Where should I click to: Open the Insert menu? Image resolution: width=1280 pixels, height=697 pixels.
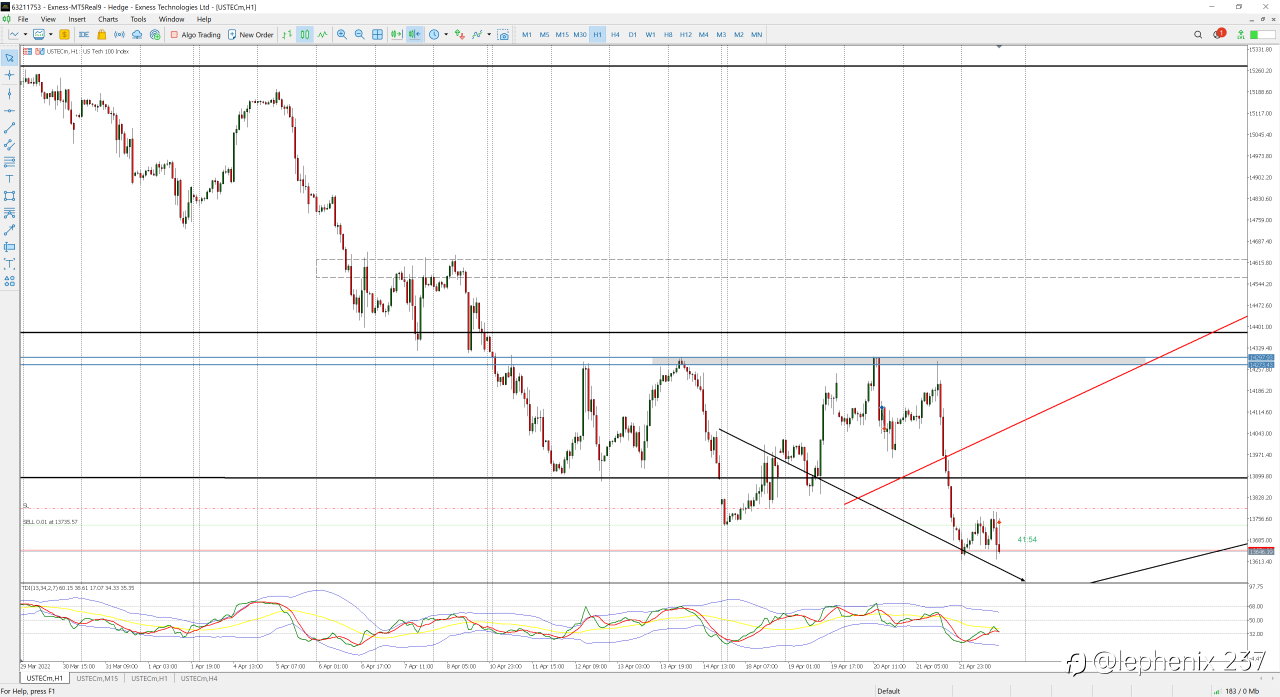click(77, 19)
